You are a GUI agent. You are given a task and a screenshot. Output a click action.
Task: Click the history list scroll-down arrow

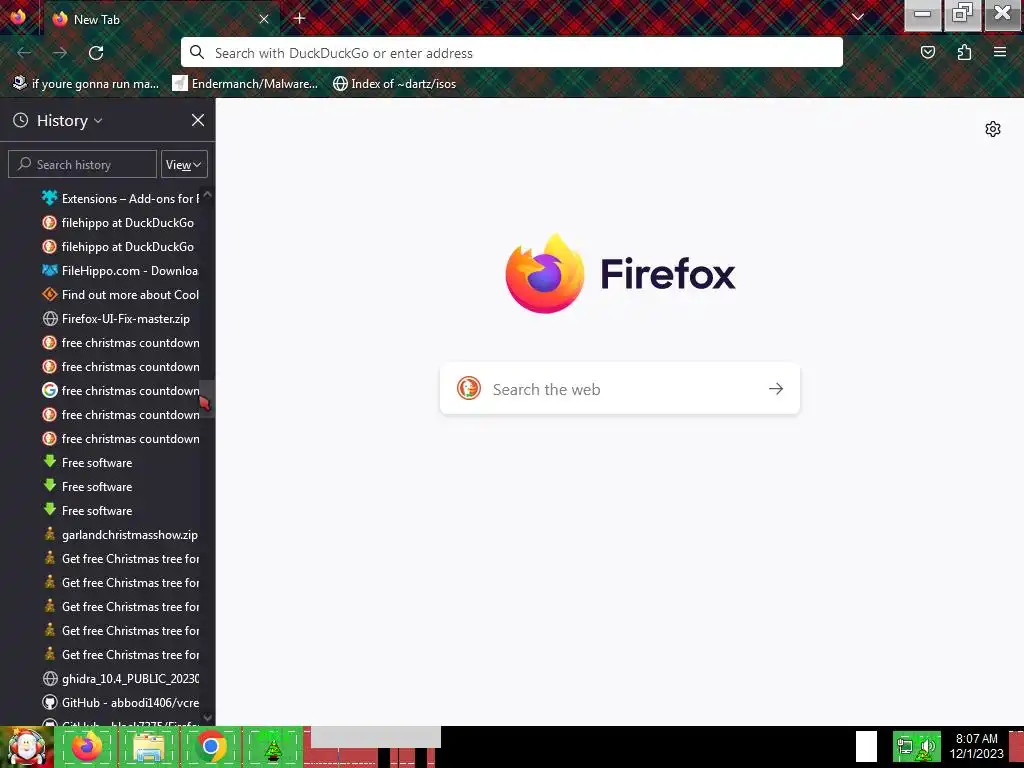(208, 718)
